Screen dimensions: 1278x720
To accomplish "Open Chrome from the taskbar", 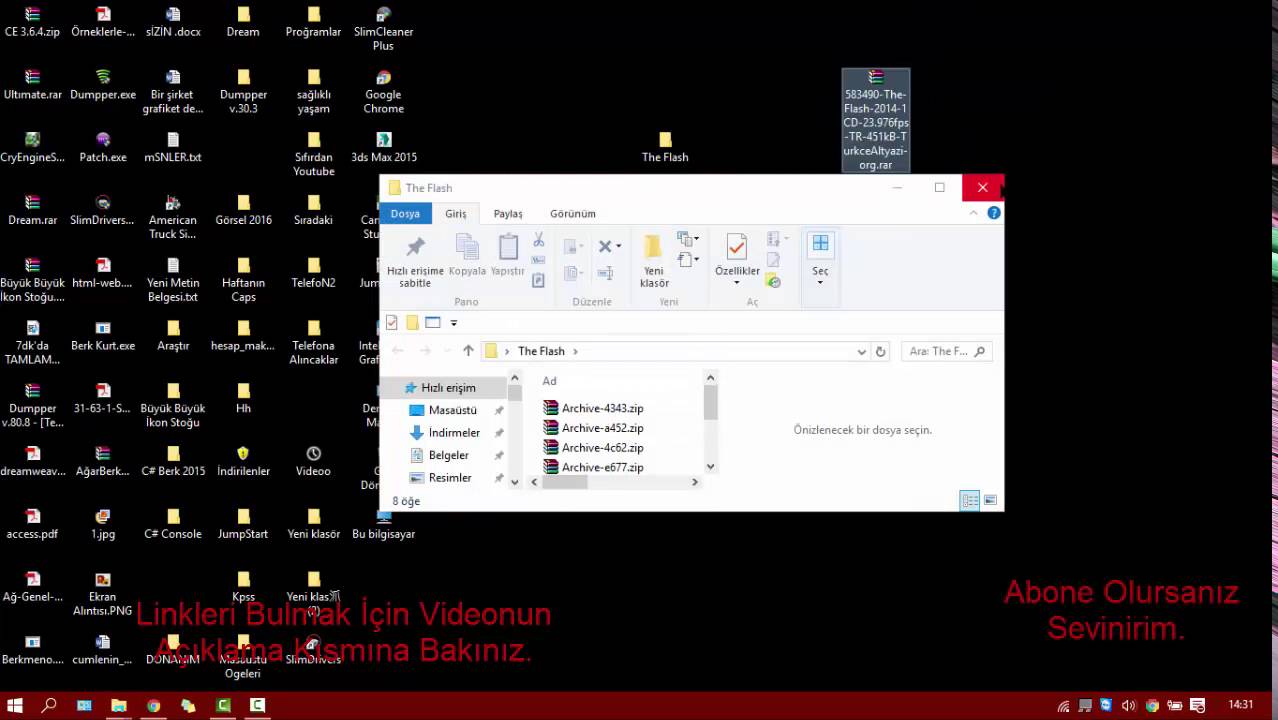I will coord(153,705).
